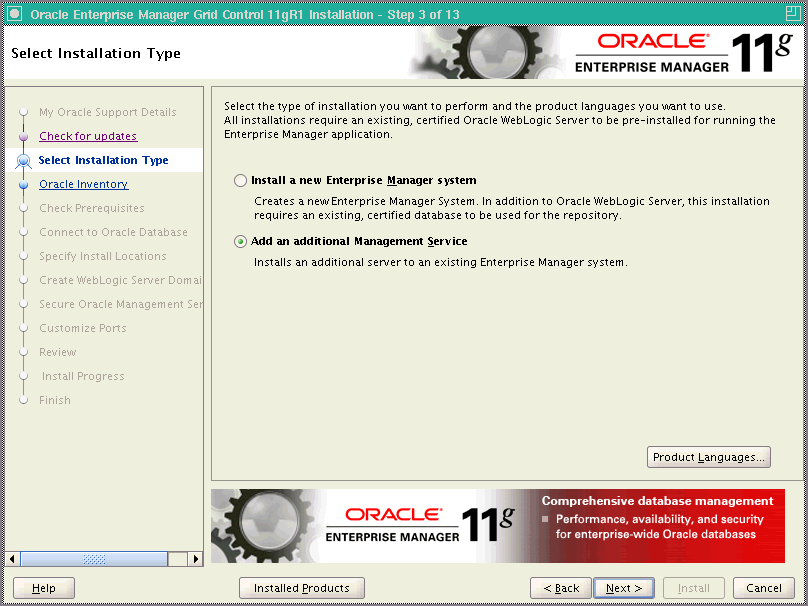Open the Product Languages dialog
The width and height of the screenshot is (808, 606).
[x=709, y=457]
